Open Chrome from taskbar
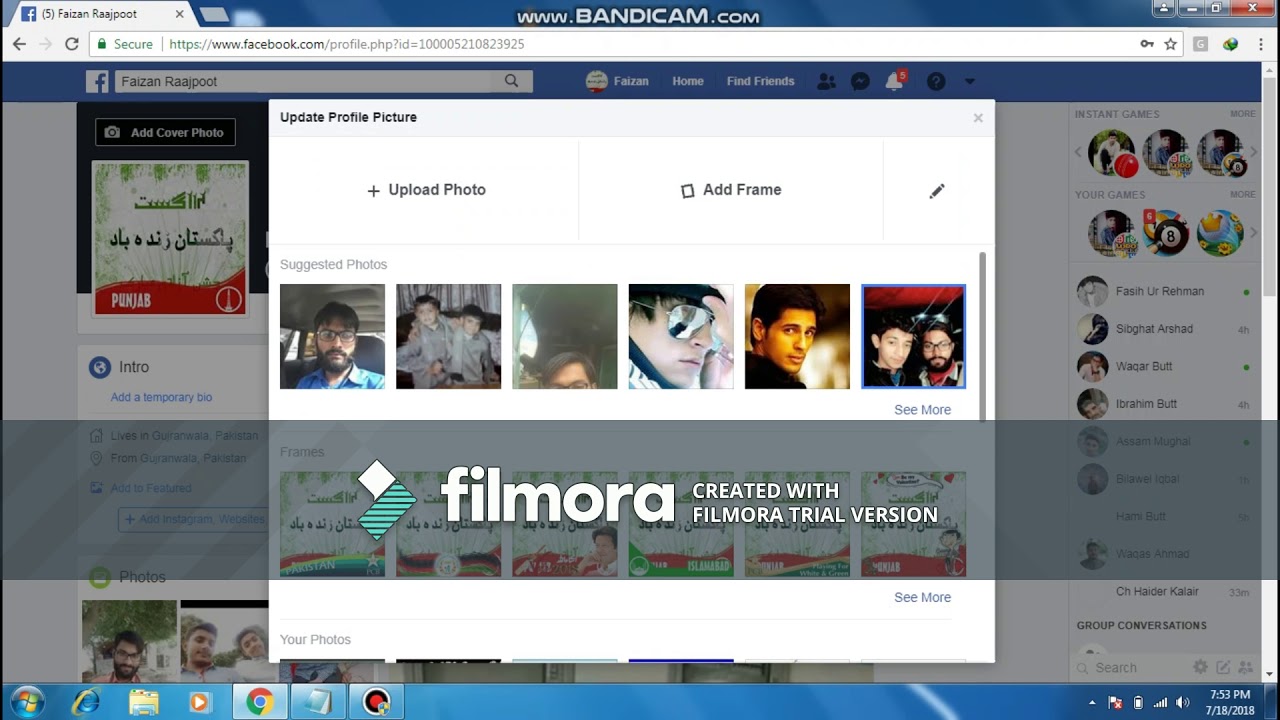 pyautogui.click(x=260, y=703)
